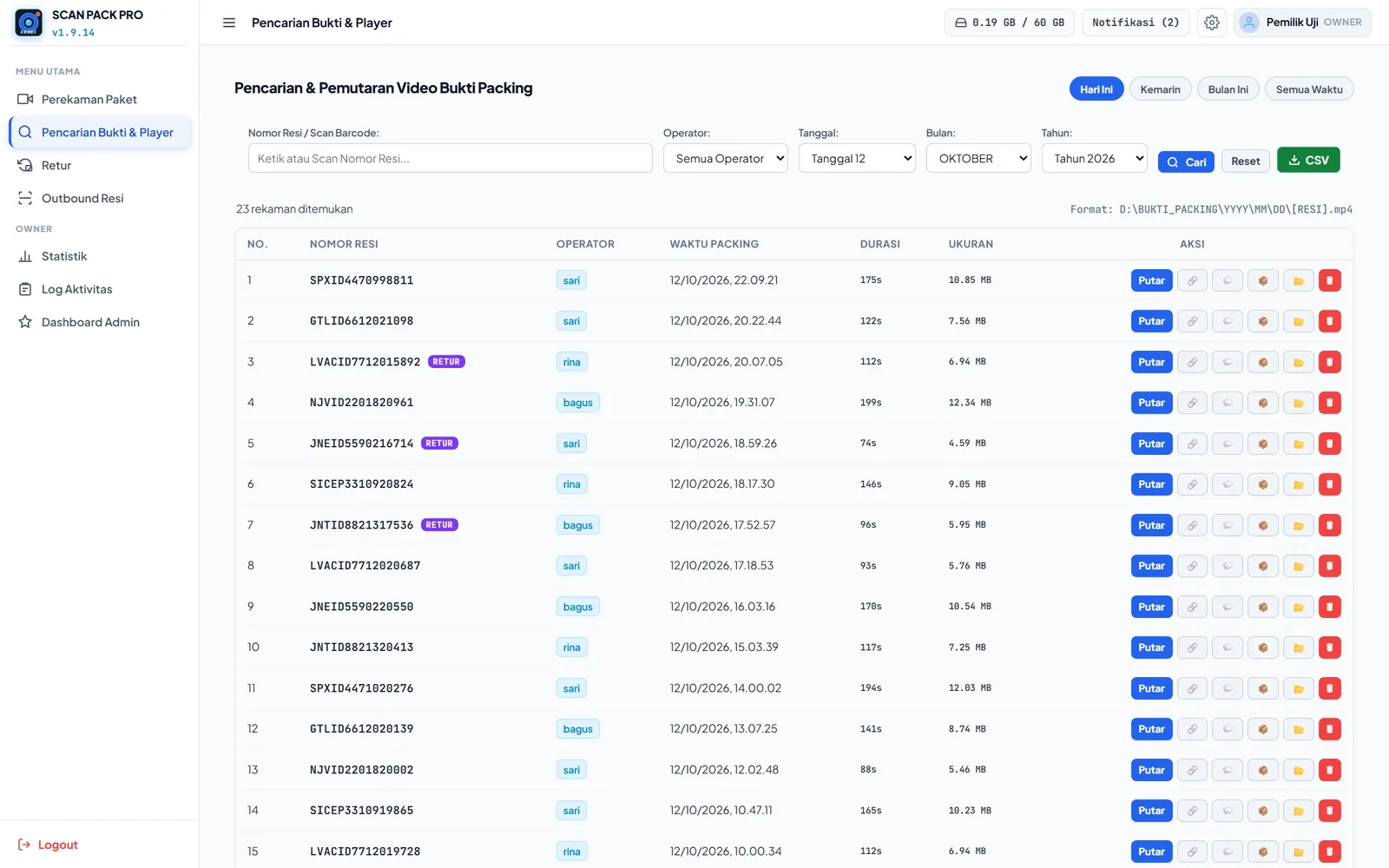Select the Hari Ini filter

pyautogui.click(x=1096, y=89)
